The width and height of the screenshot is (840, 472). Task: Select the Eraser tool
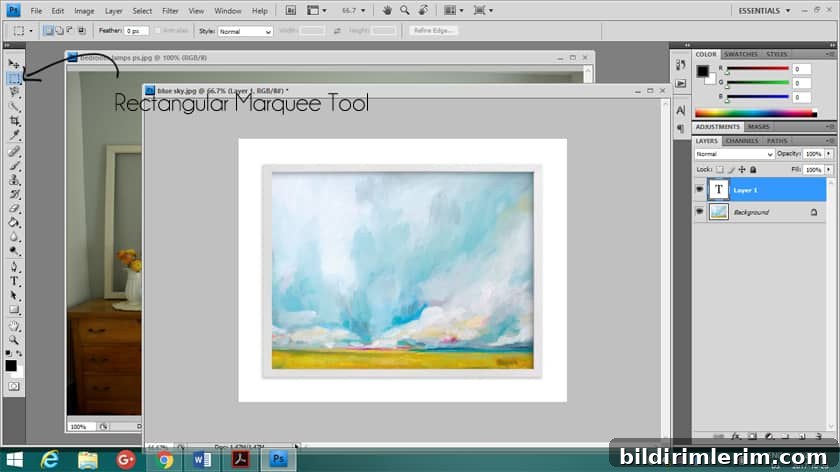[13, 208]
